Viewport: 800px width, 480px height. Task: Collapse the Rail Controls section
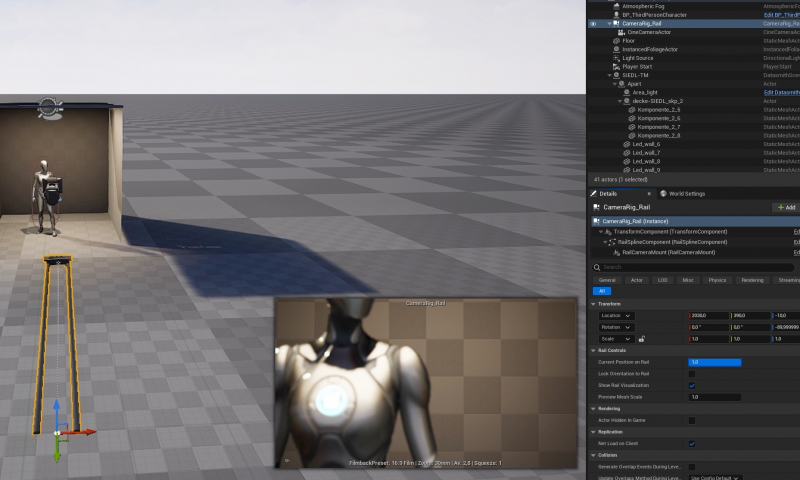(593, 350)
